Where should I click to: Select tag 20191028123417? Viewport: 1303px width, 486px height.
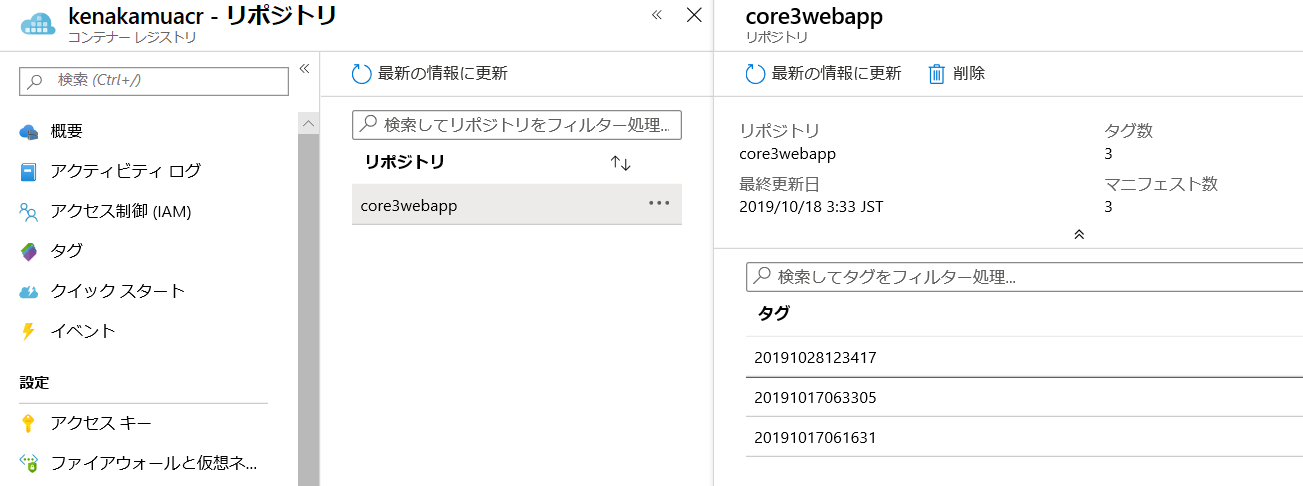click(x=1024, y=357)
